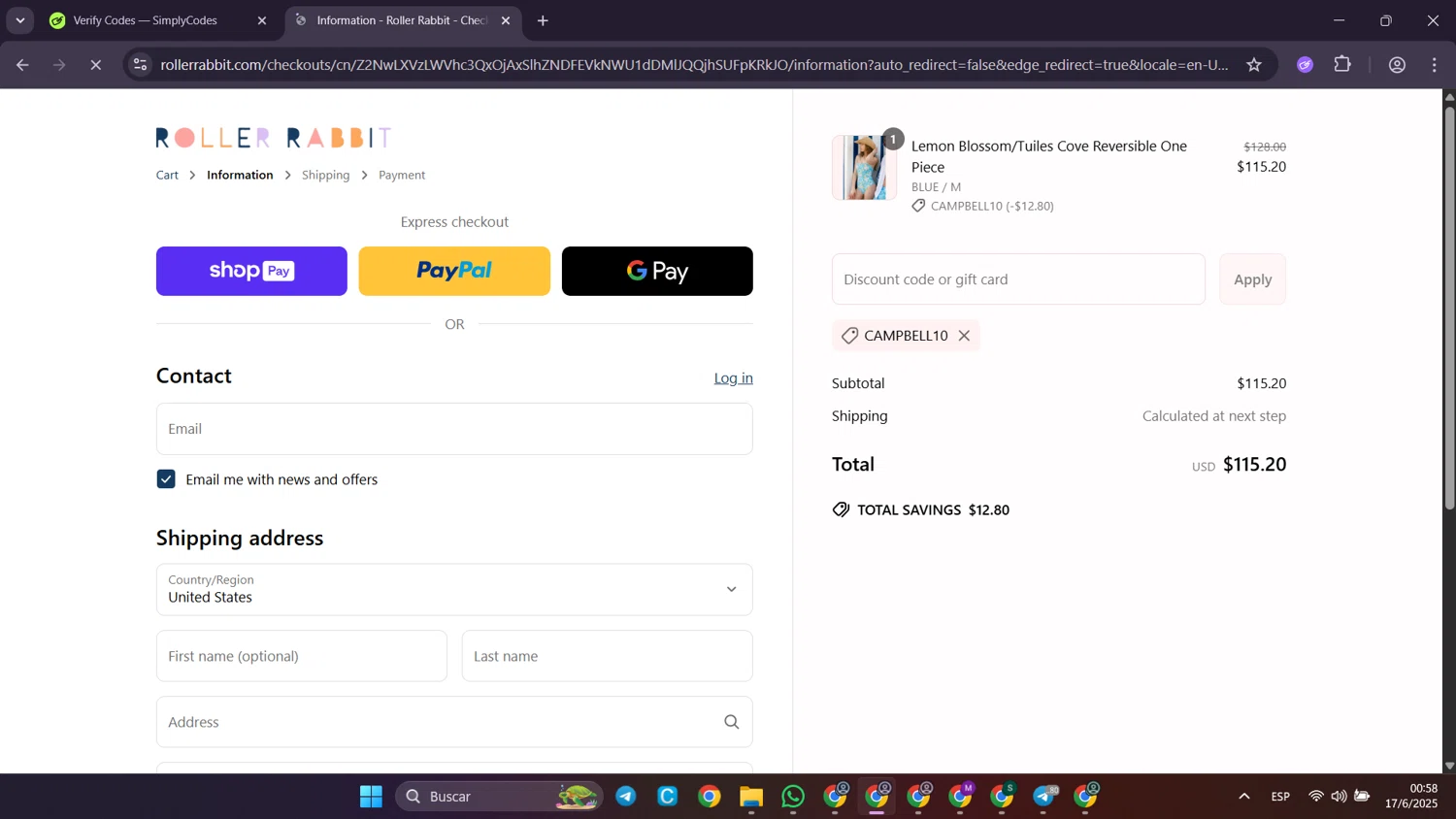Open the tab search dropdown arrow
This screenshot has height=819, width=1456.
click(x=20, y=20)
